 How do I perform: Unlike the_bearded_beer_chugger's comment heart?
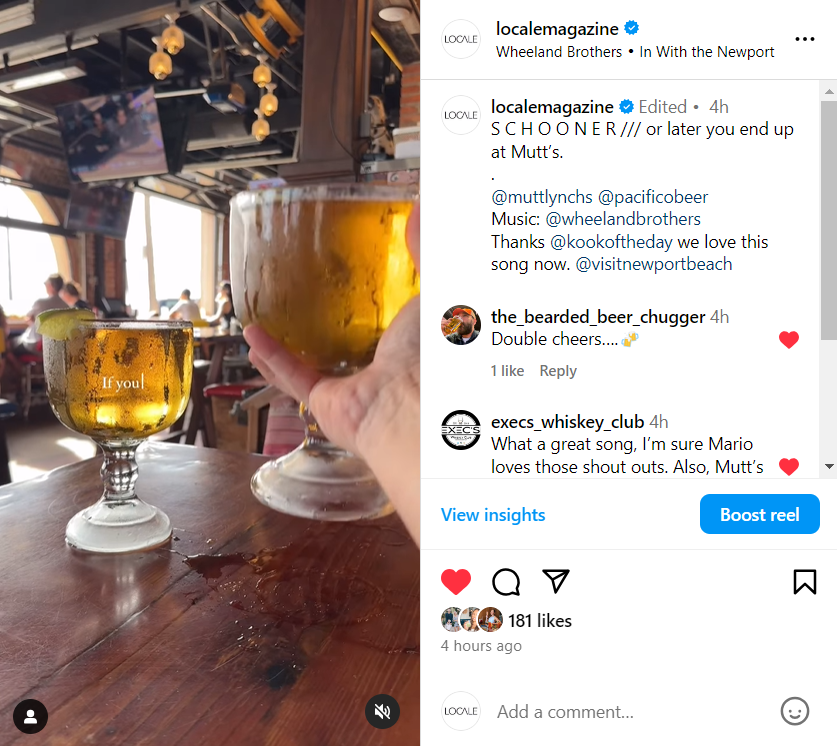pos(788,339)
